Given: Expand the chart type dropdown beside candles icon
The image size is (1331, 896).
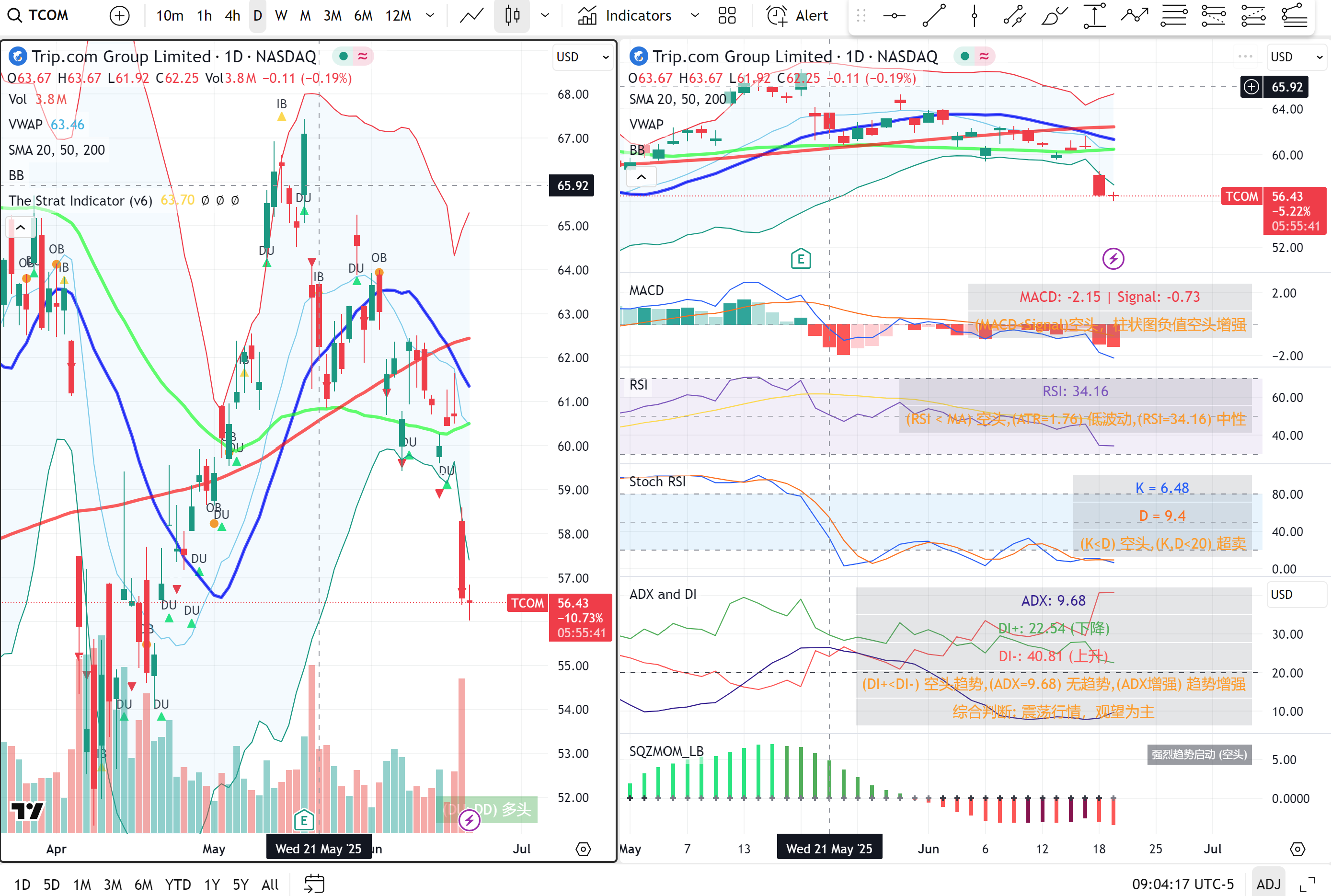Looking at the screenshot, I should tap(545, 15).
